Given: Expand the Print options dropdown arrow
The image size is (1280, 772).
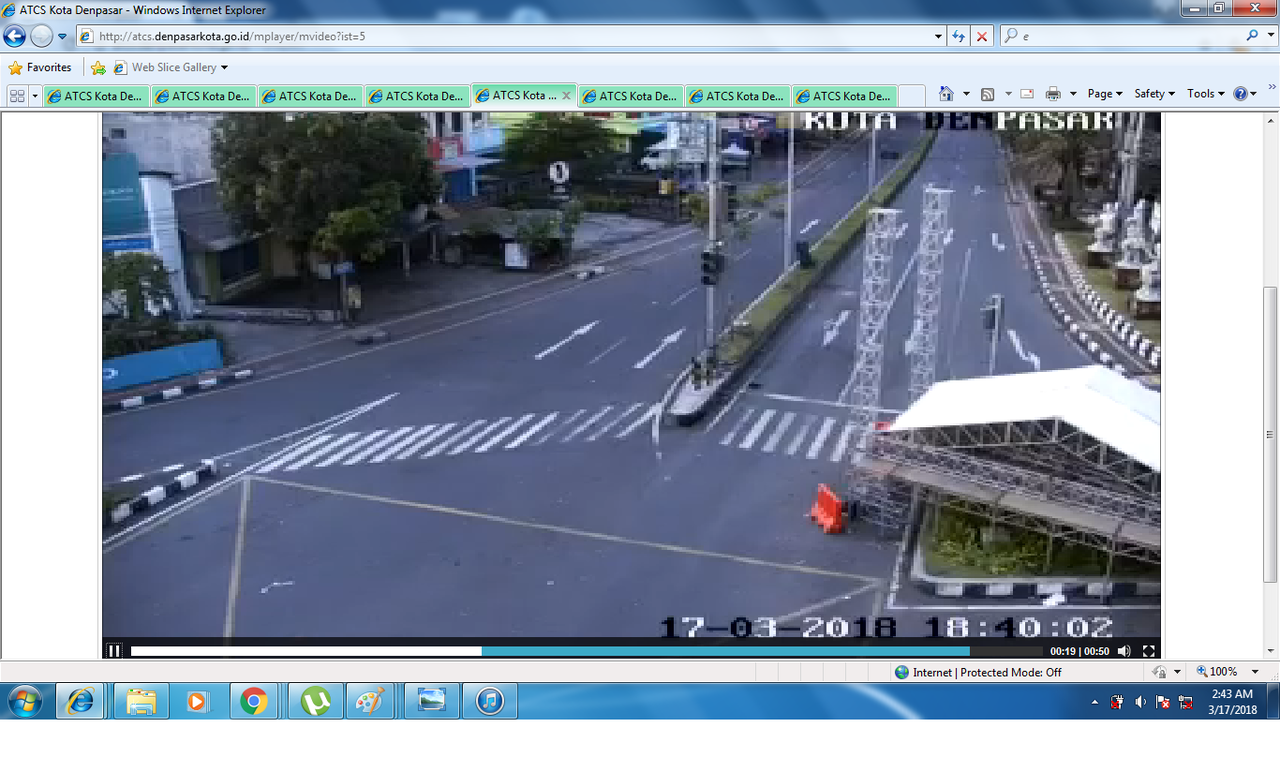Looking at the screenshot, I should click(1073, 94).
